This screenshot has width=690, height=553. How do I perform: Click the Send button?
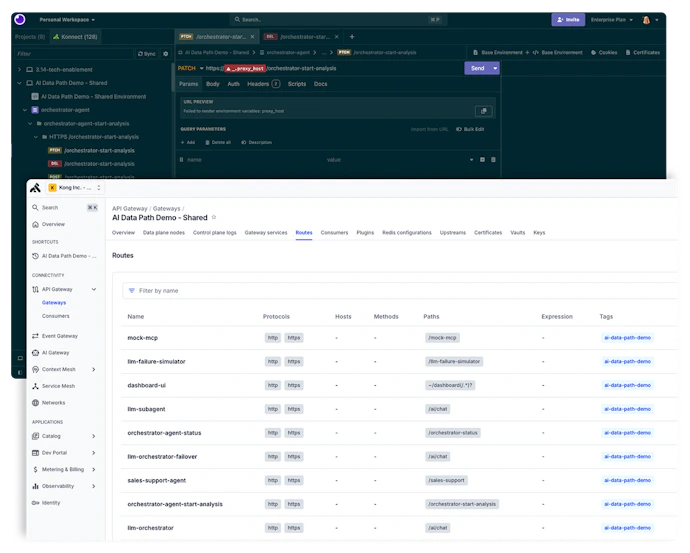point(477,68)
